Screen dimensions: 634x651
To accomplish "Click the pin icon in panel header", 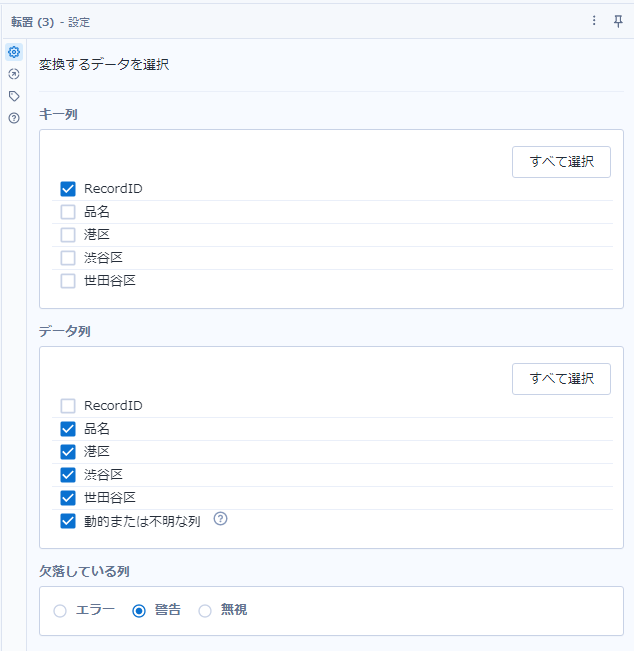I will point(618,21).
